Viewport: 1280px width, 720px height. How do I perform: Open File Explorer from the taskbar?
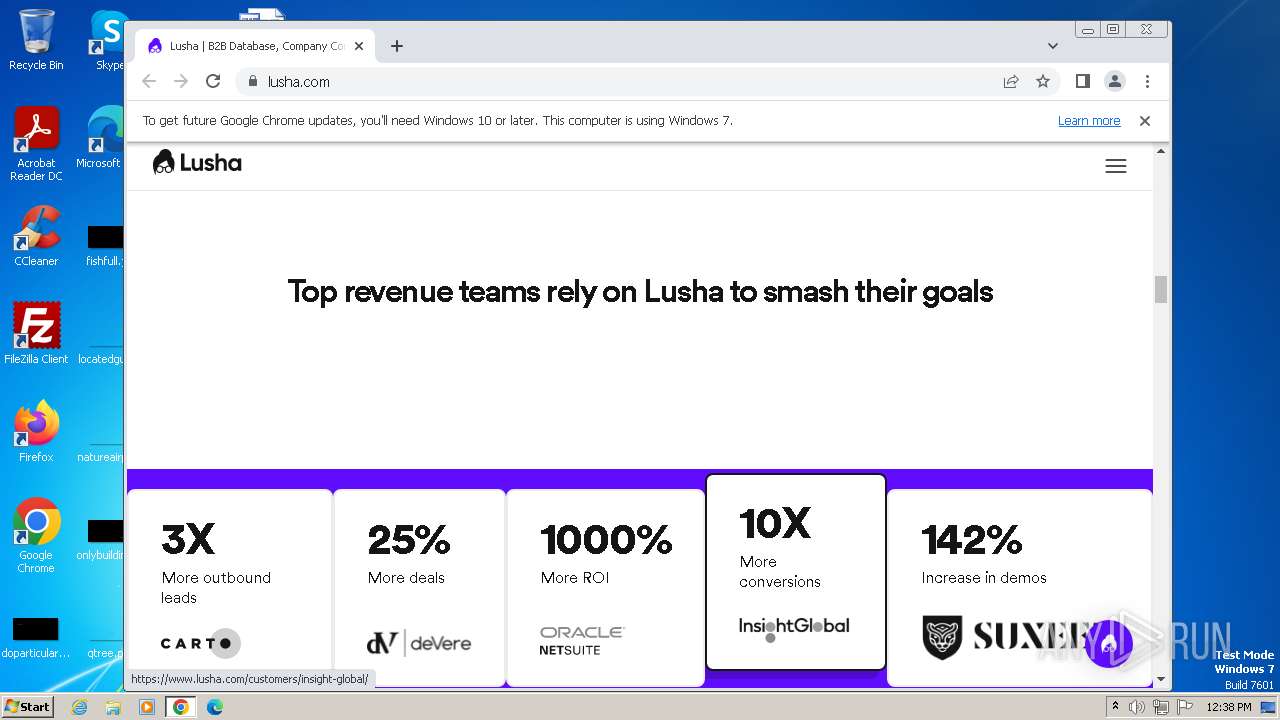(x=113, y=707)
